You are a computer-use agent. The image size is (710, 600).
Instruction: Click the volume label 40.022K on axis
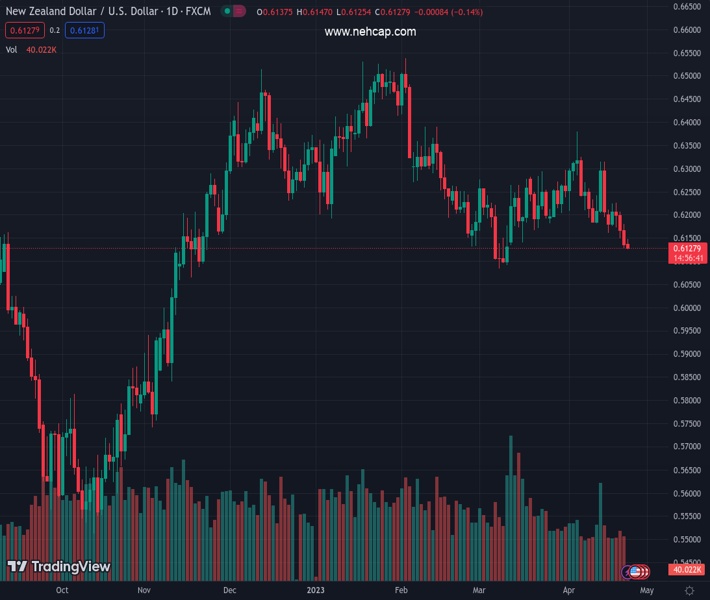[685, 570]
